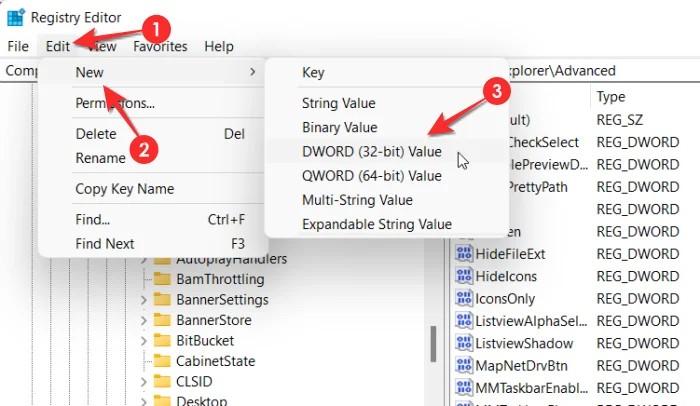Choose DWORD (32-bit) Value from submenu

coord(371,151)
